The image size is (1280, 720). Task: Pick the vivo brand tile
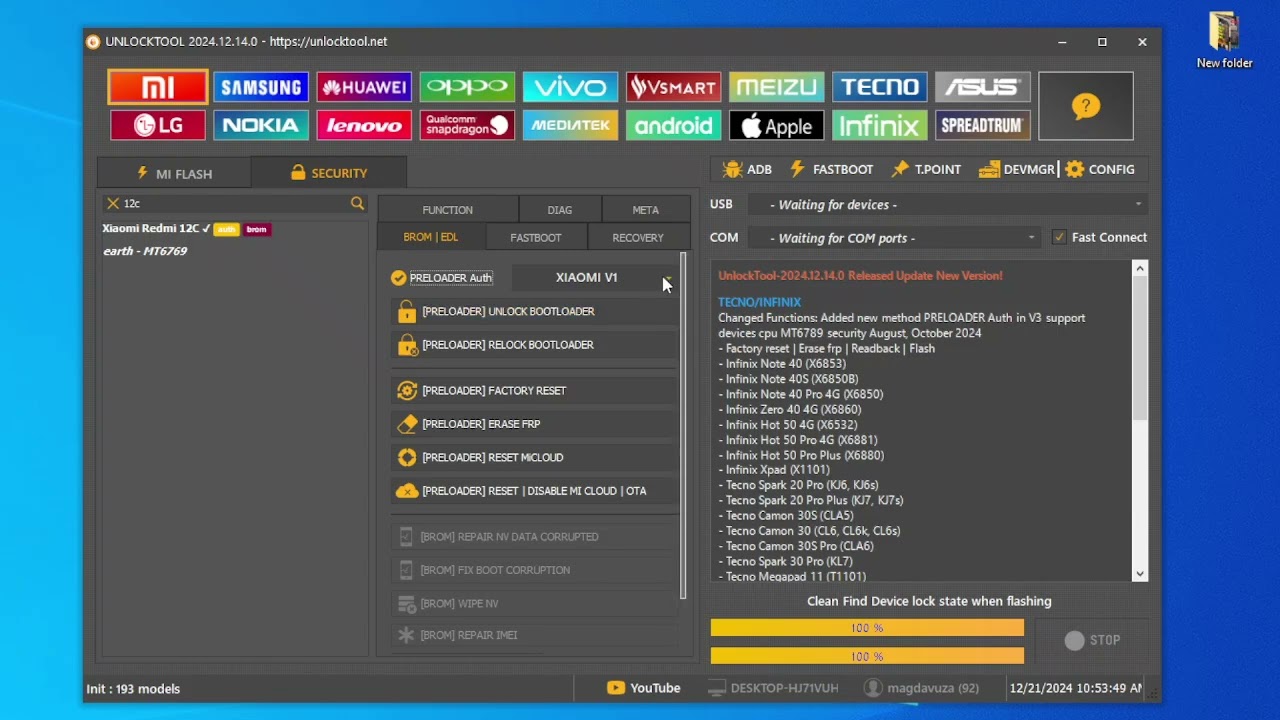pyautogui.click(x=570, y=87)
